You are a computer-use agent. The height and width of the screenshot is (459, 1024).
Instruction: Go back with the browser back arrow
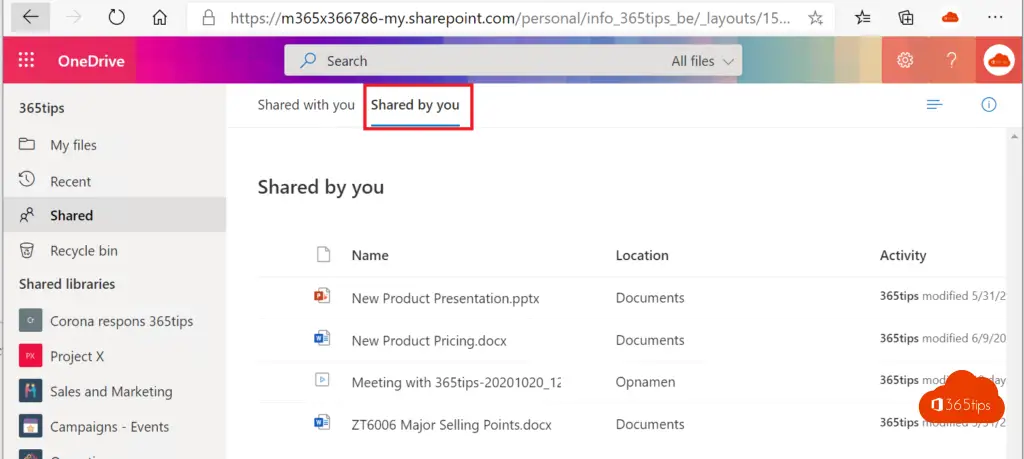[30, 17]
